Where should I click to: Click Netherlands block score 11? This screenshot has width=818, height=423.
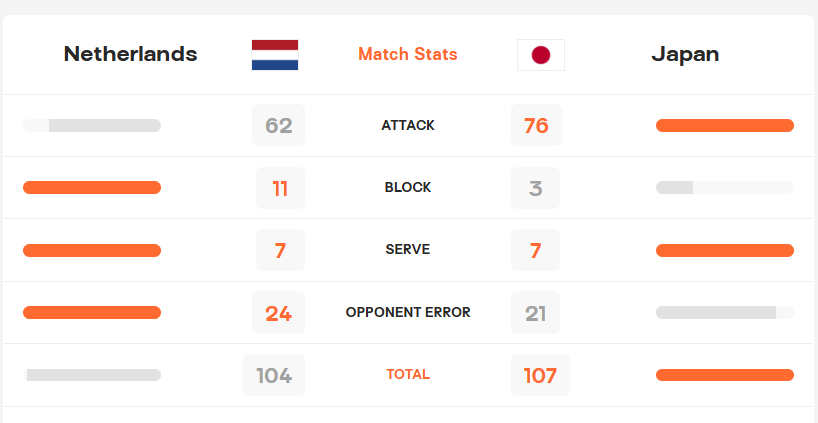pyautogui.click(x=280, y=188)
